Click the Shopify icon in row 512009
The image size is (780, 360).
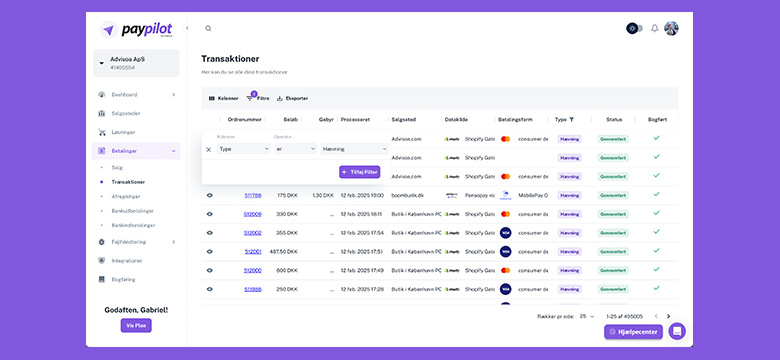pos(452,214)
